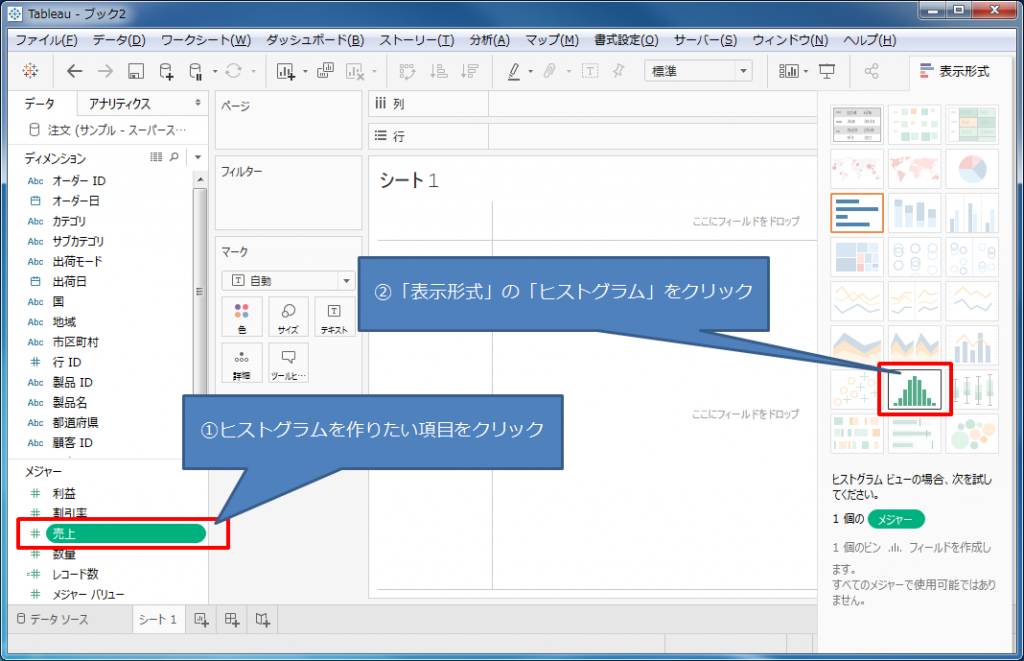Save the workbook via the save icon
Viewport: 1024px width, 661px height.
point(135,71)
